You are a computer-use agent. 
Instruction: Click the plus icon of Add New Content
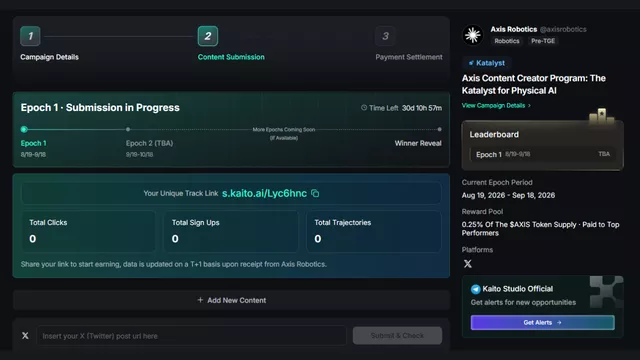pos(200,300)
